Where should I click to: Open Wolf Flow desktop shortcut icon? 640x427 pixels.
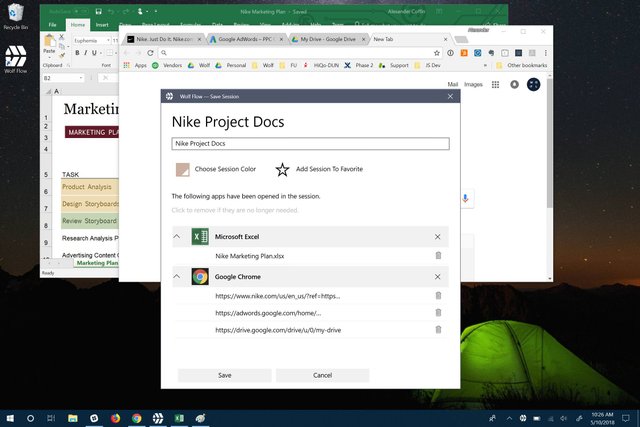pos(15,55)
